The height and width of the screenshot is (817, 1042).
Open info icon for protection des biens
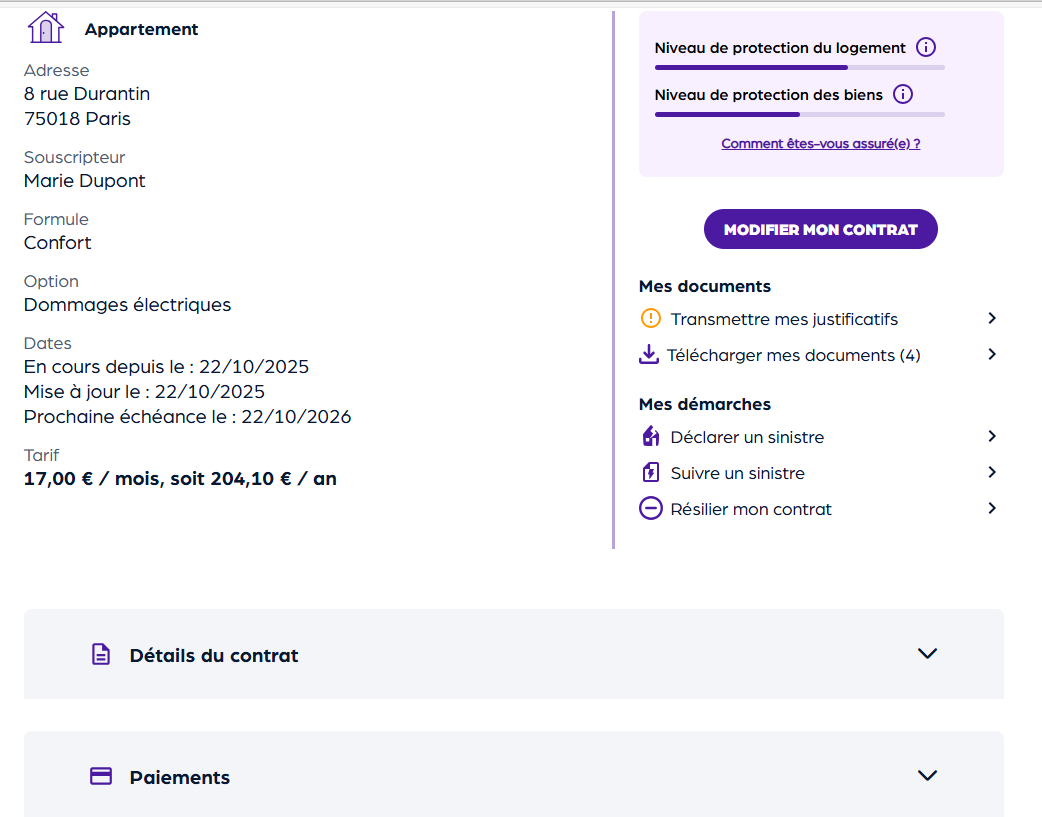(x=903, y=95)
